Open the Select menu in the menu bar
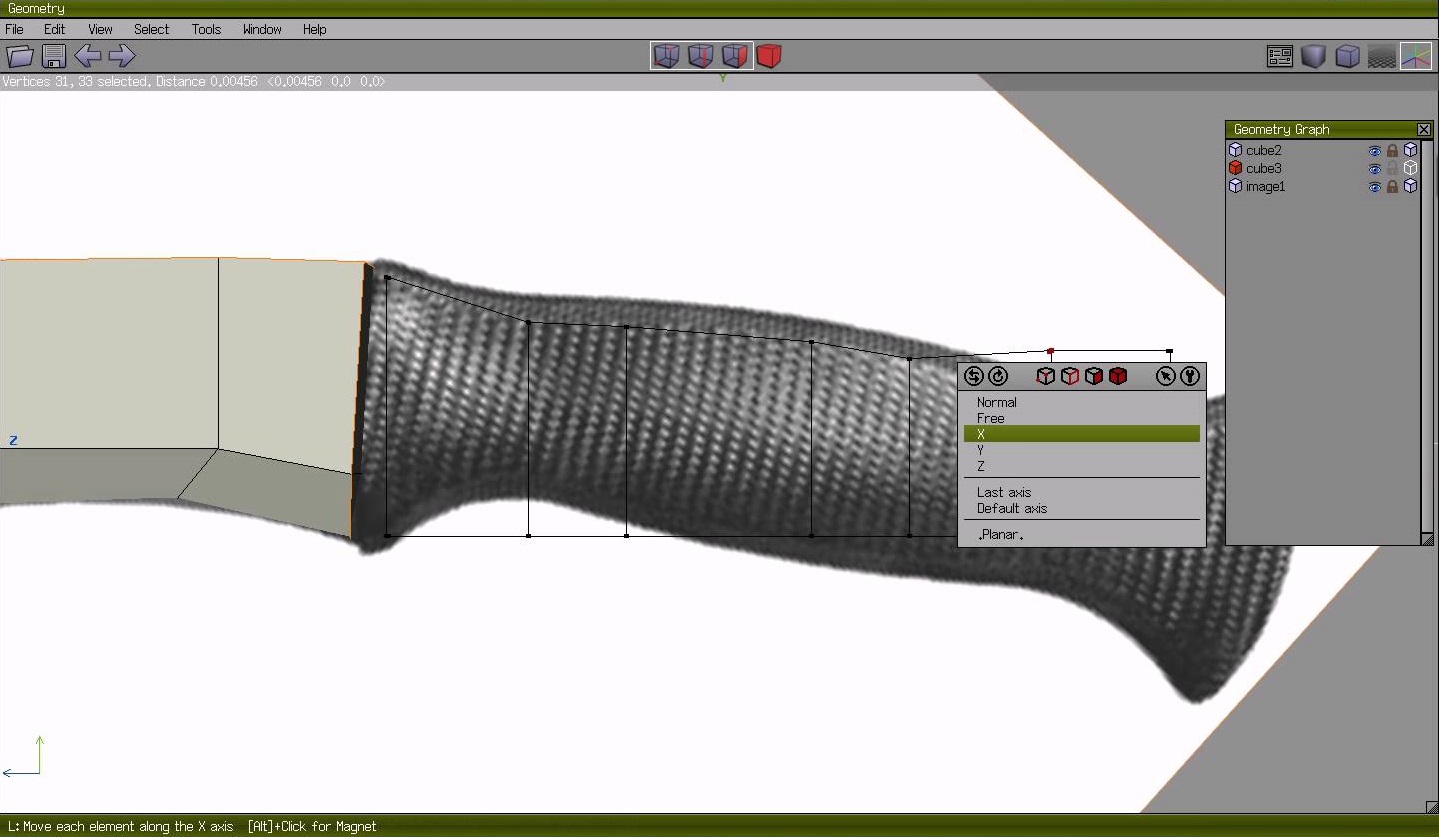 151,29
